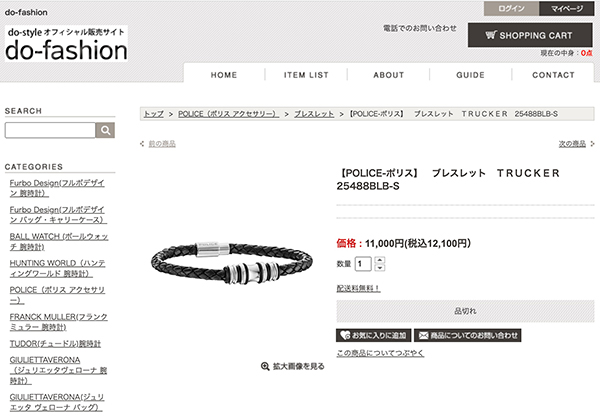Go to the next product arrow link
The image size is (600, 417).
[x=576, y=144]
